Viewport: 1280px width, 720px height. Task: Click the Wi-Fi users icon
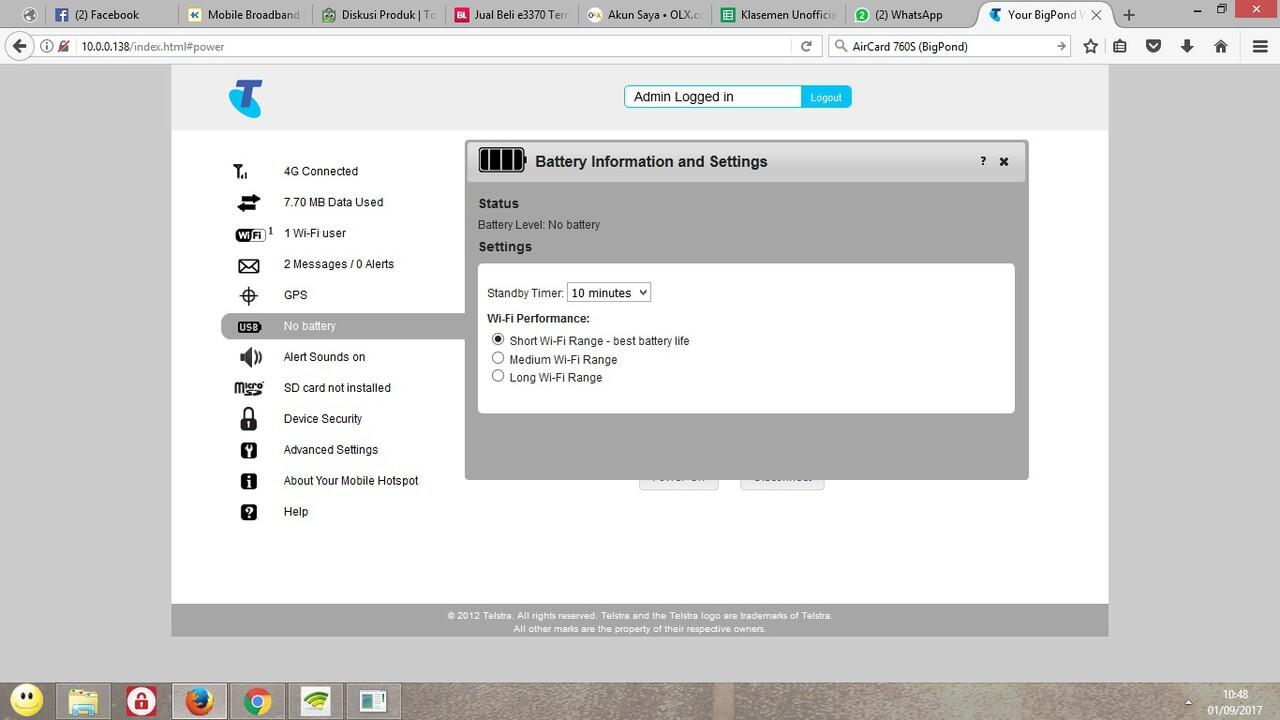pos(250,234)
